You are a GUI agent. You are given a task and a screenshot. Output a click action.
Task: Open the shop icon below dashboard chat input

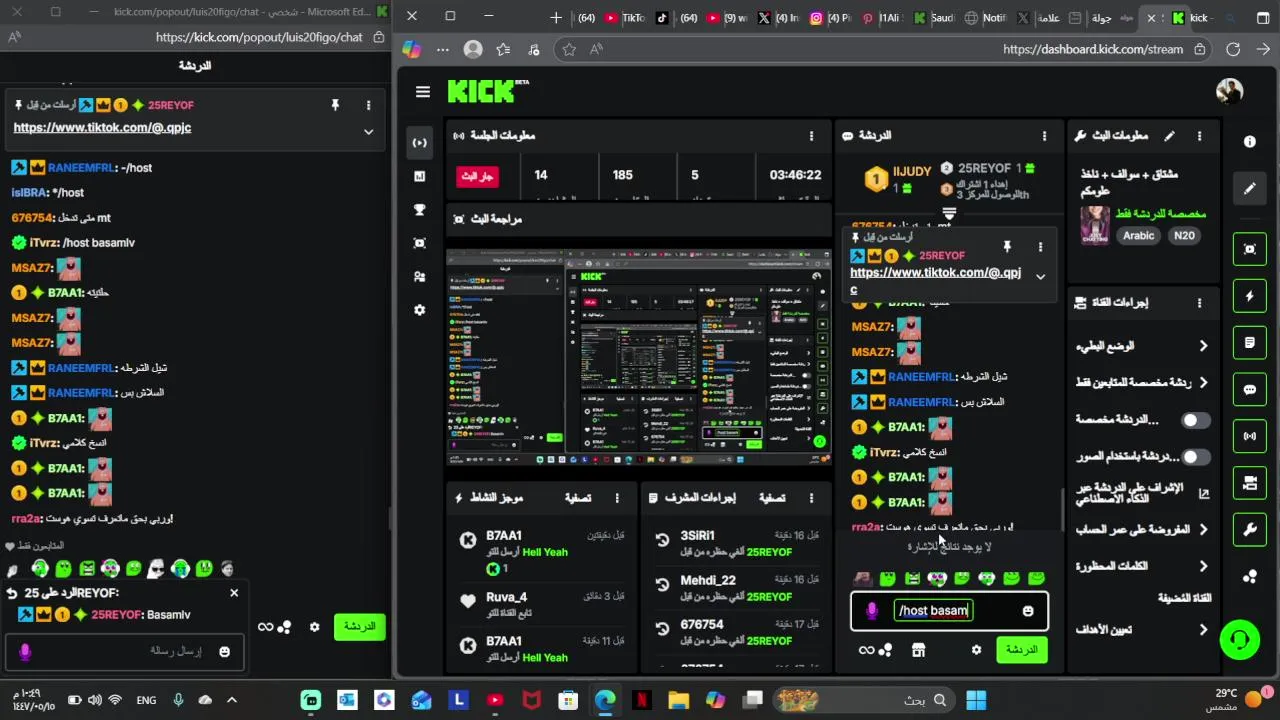click(x=918, y=650)
